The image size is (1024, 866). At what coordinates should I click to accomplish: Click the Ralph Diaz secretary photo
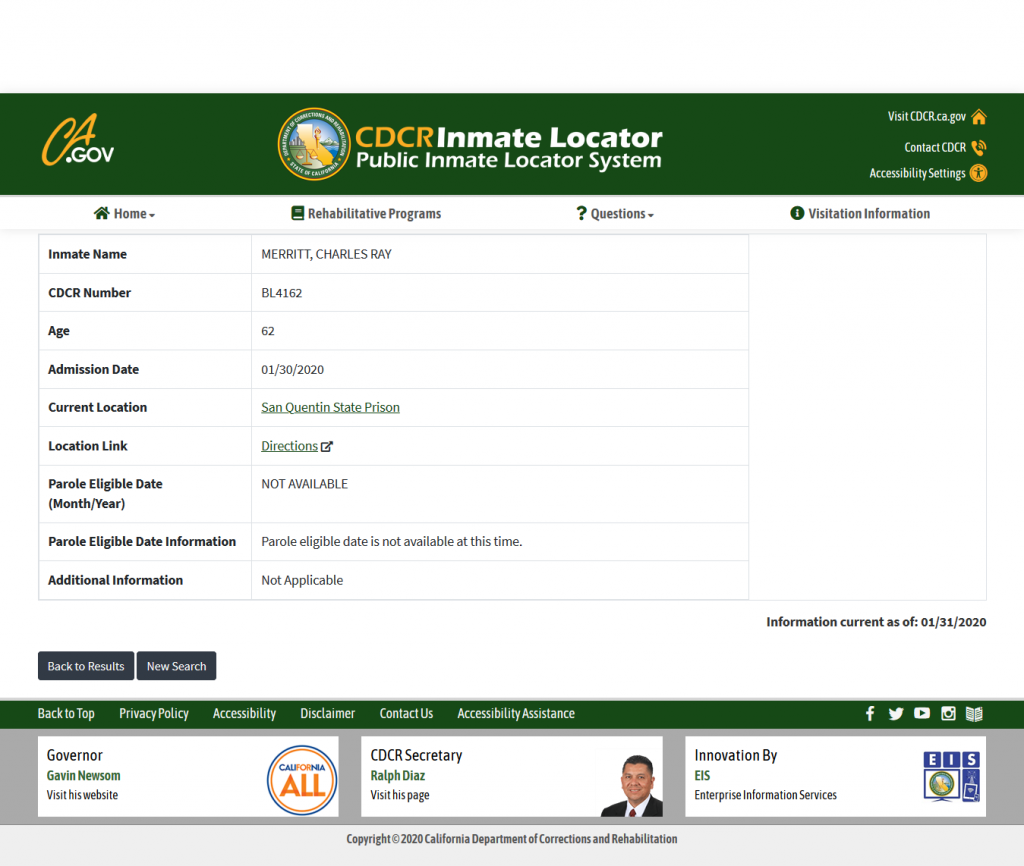pyautogui.click(x=631, y=784)
